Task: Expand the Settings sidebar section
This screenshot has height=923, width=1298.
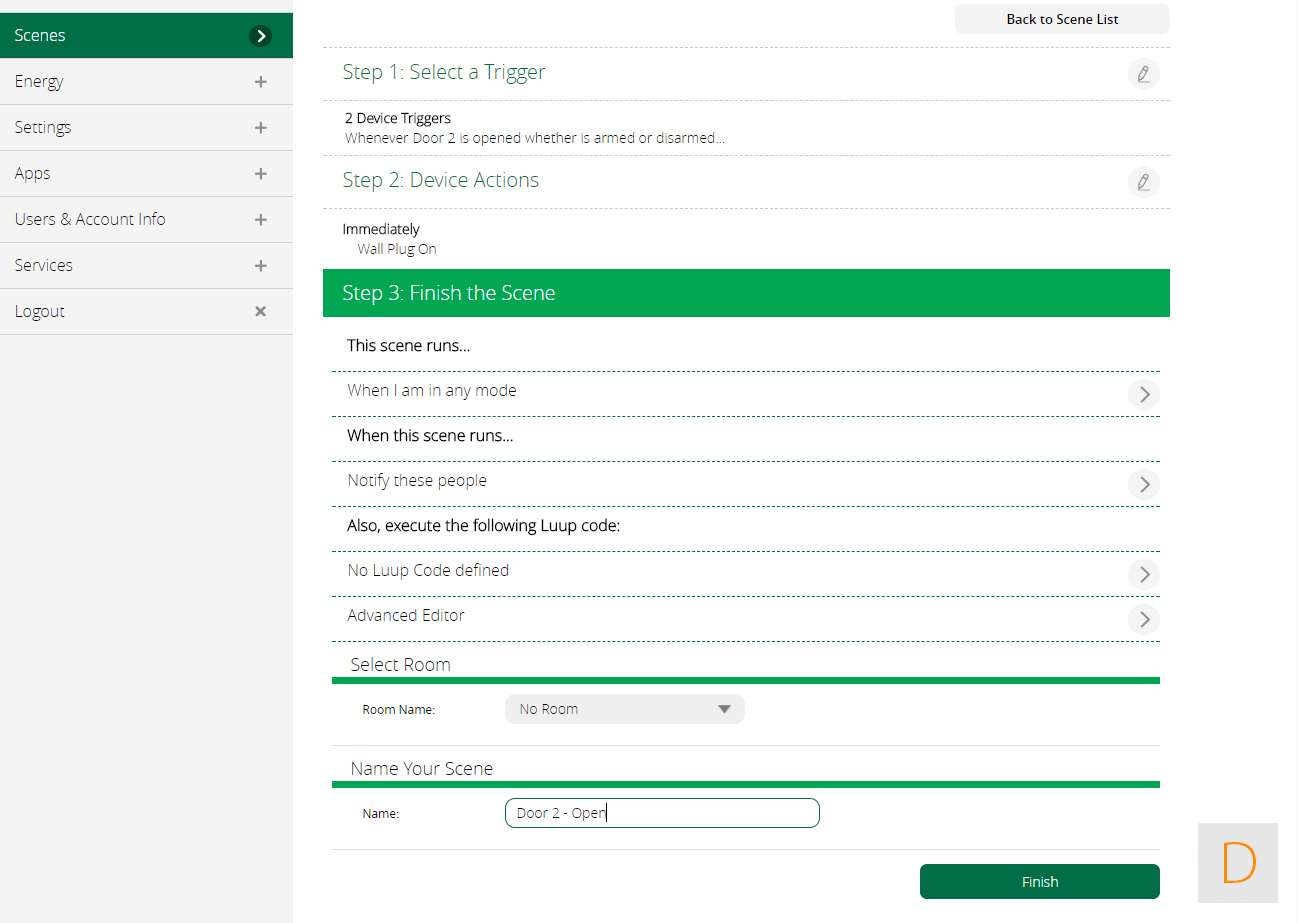Action: [x=260, y=128]
